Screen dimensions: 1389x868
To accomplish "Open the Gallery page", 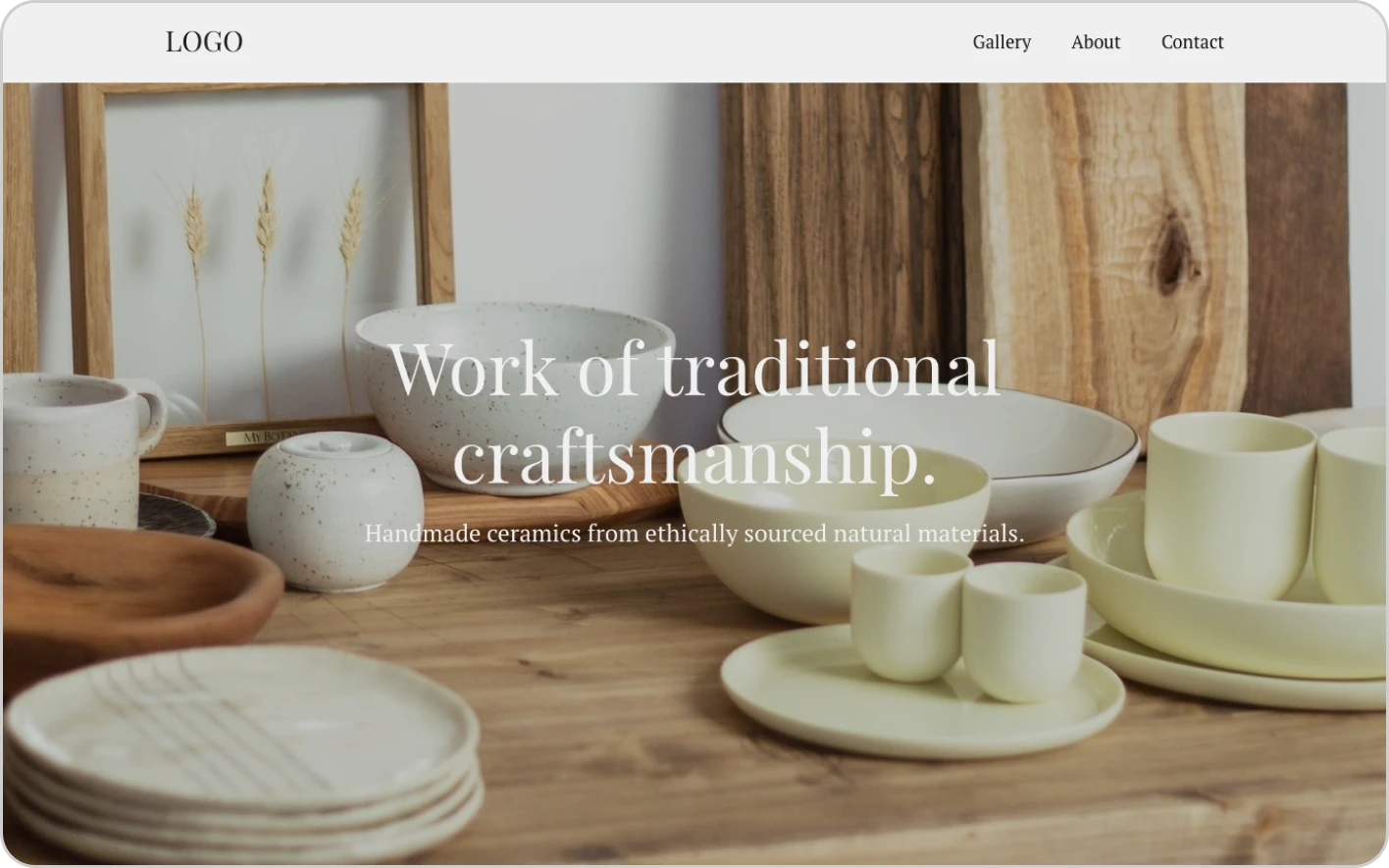I will click(1002, 42).
